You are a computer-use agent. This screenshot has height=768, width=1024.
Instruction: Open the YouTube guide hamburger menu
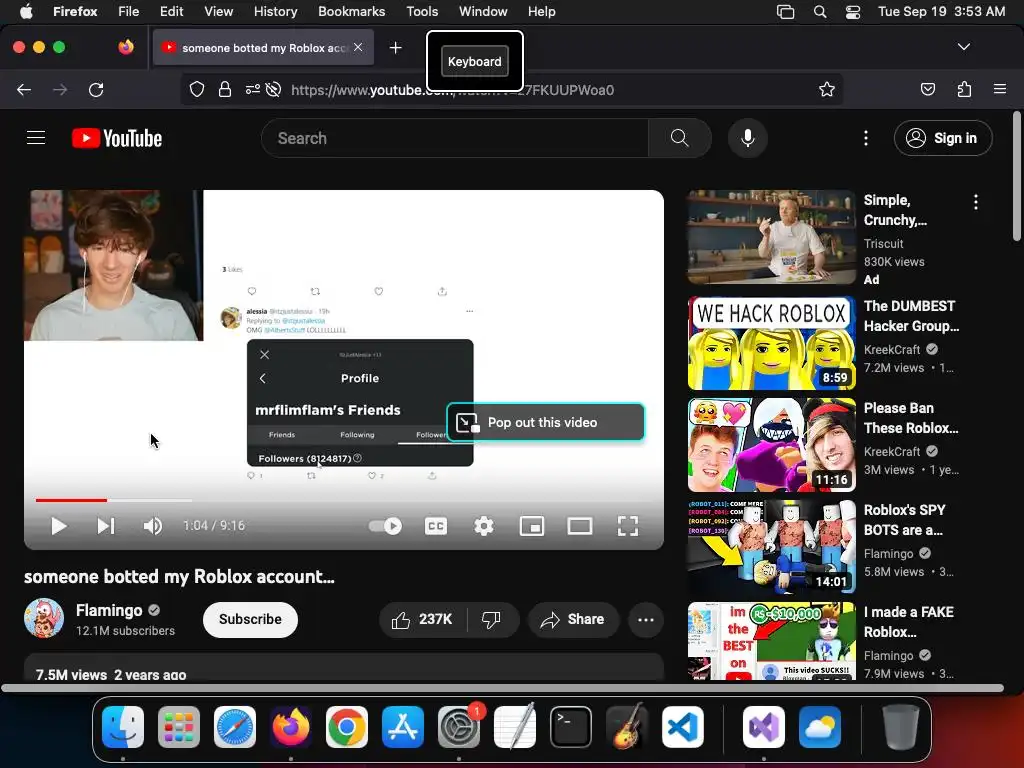coord(36,138)
